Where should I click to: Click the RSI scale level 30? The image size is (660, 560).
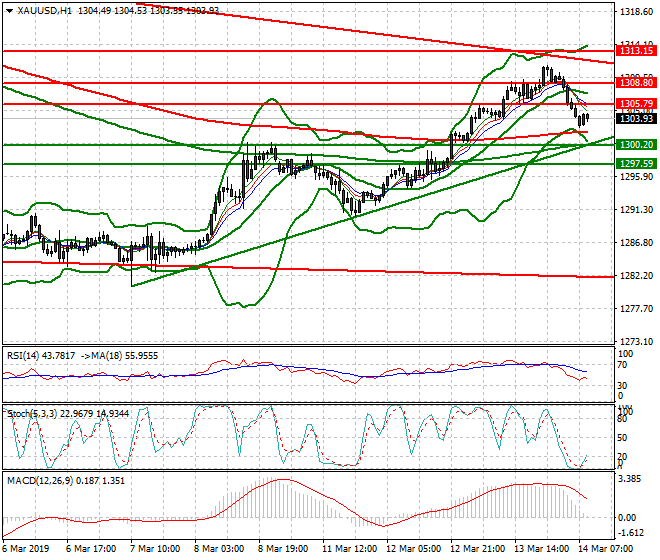(x=622, y=386)
